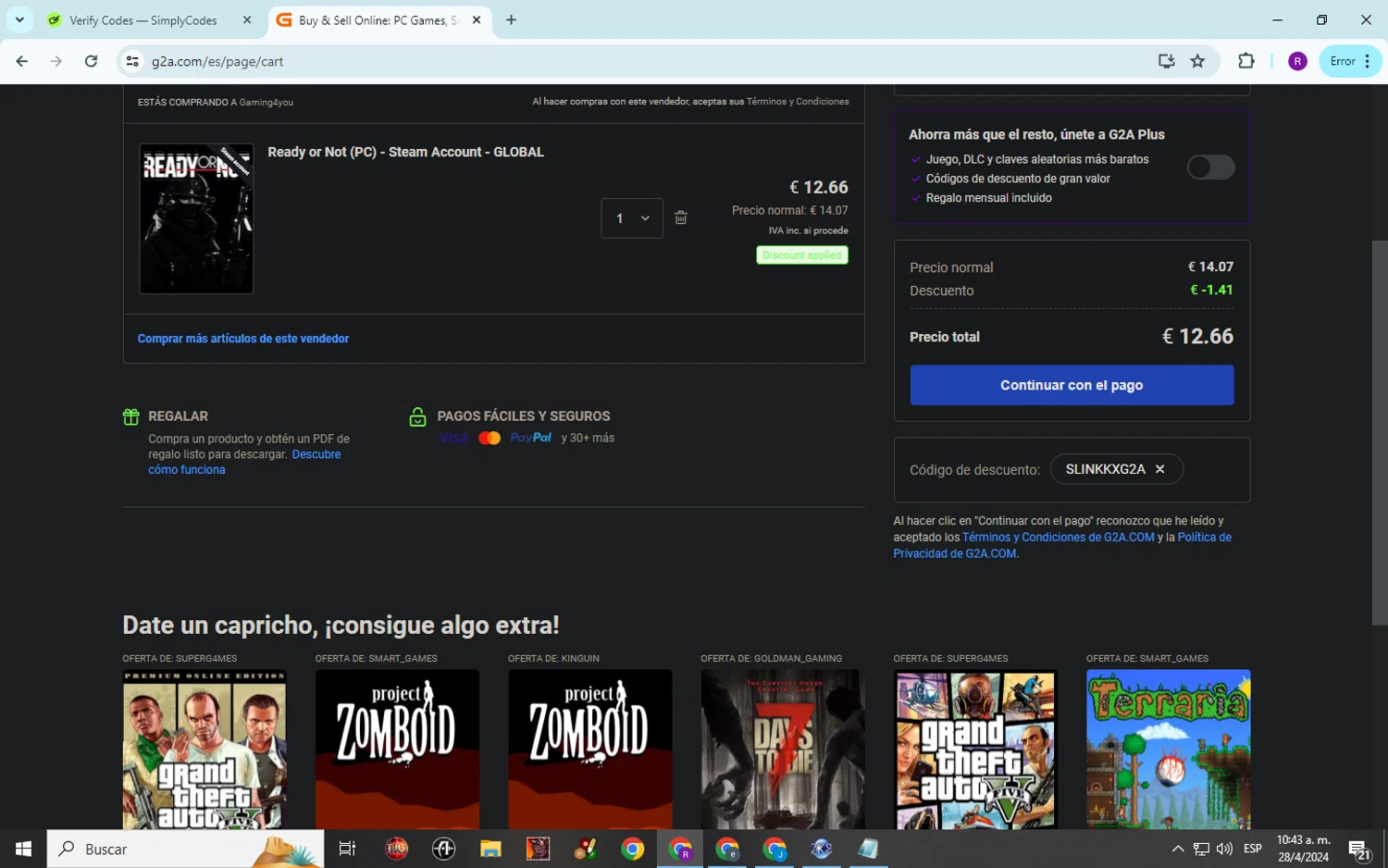Viewport: 1388px width, 868px height.
Task: Delete Ready or Not item with trash icon
Action: [x=681, y=217]
